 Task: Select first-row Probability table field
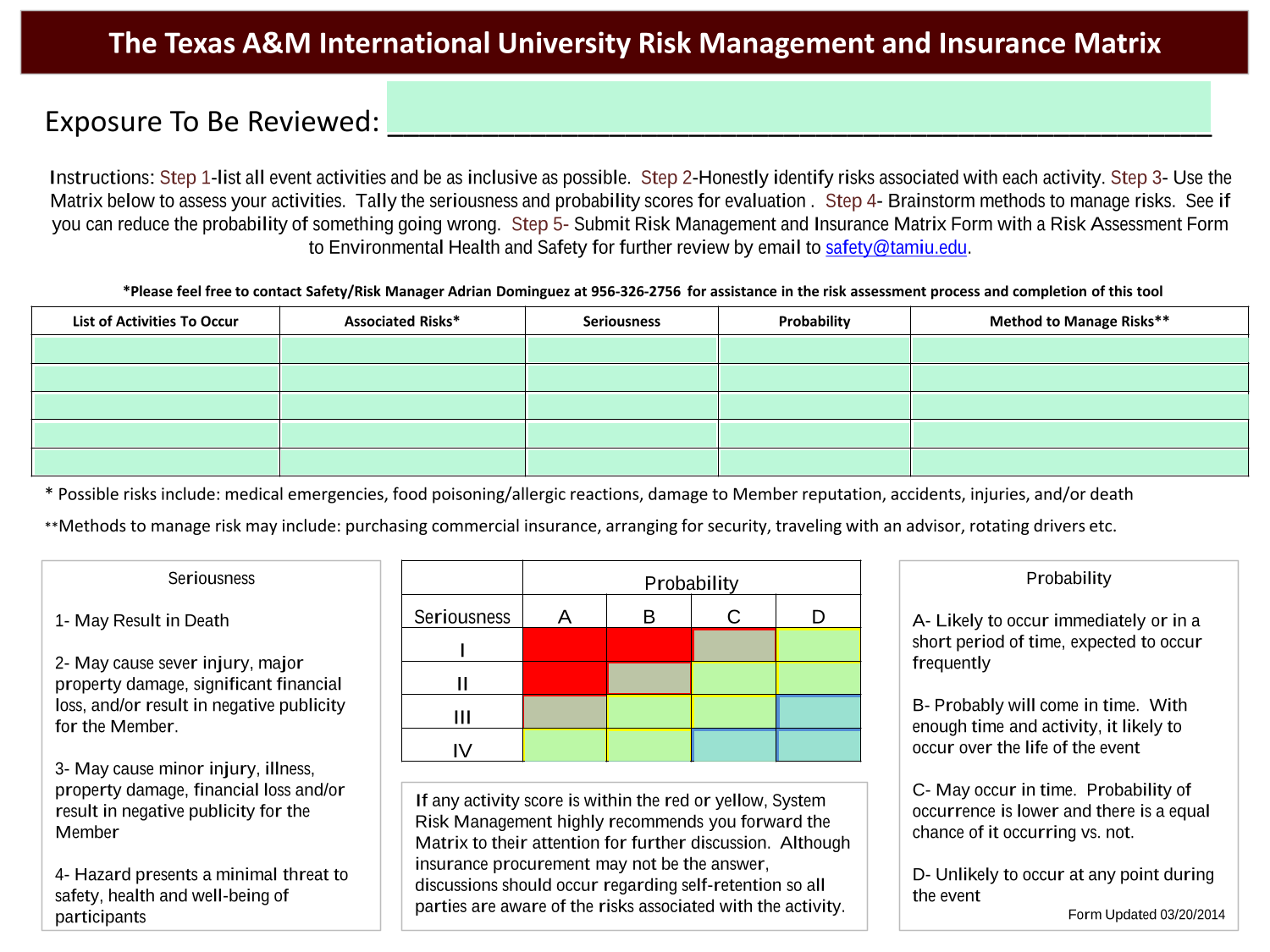[x=814, y=349]
